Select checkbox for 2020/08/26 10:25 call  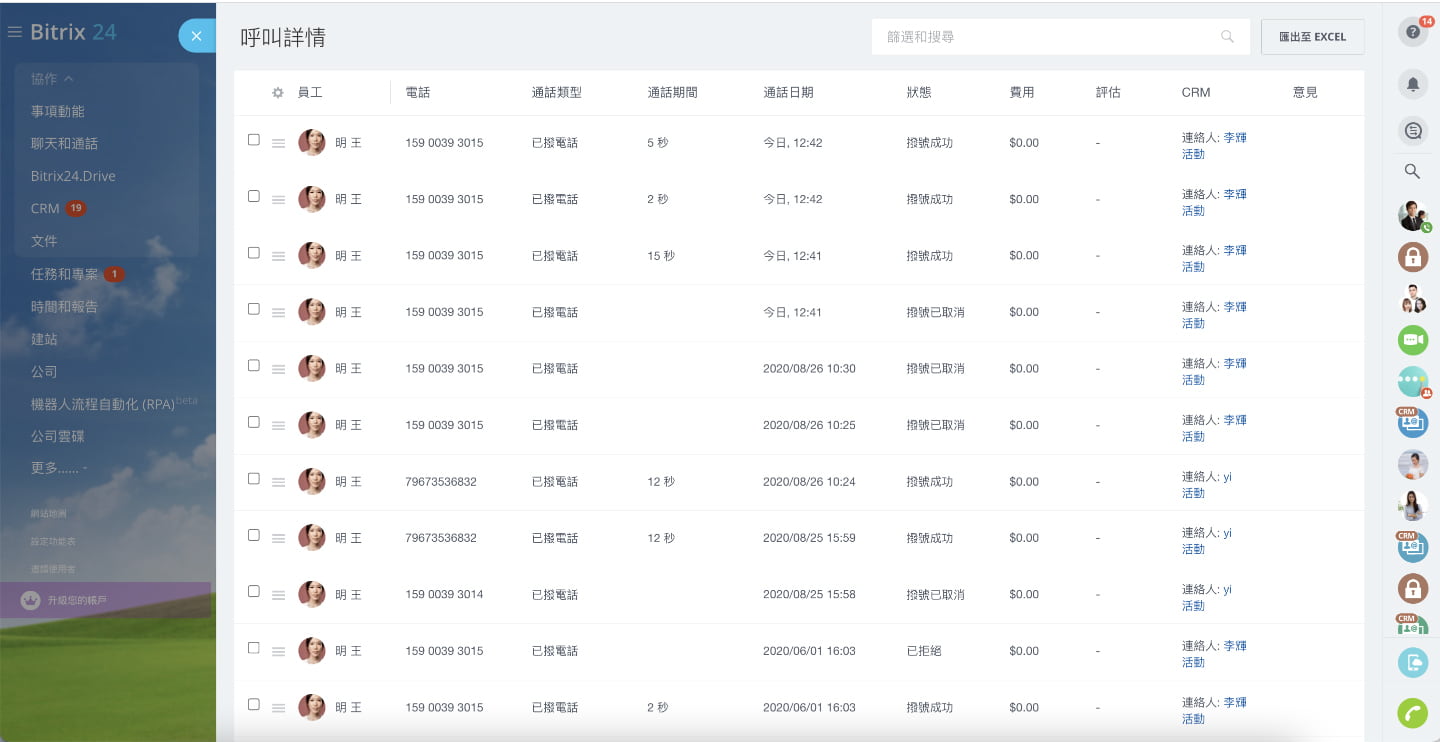(x=254, y=422)
